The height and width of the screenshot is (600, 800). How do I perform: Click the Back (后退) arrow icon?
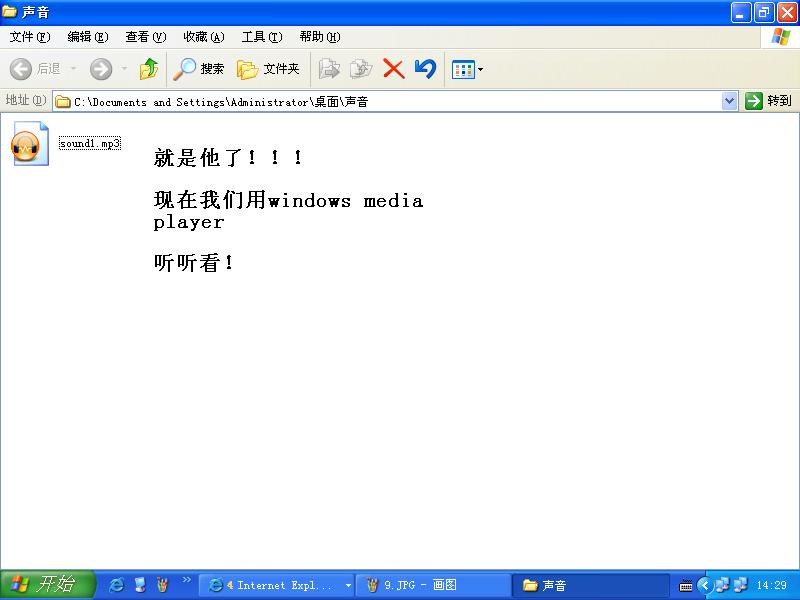(x=21, y=69)
